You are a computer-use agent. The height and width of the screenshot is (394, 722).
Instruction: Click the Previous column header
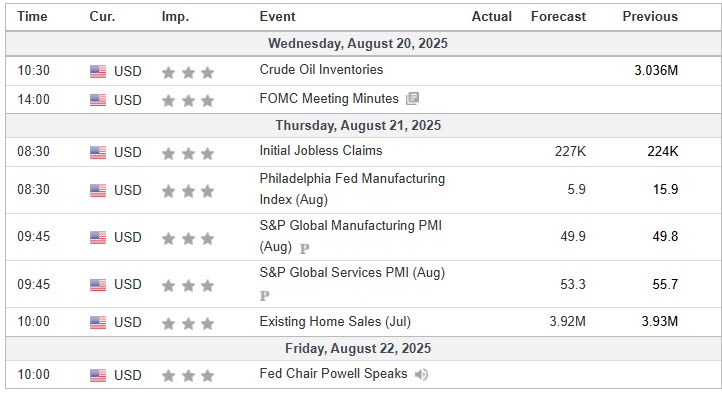[x=650, y=17]
